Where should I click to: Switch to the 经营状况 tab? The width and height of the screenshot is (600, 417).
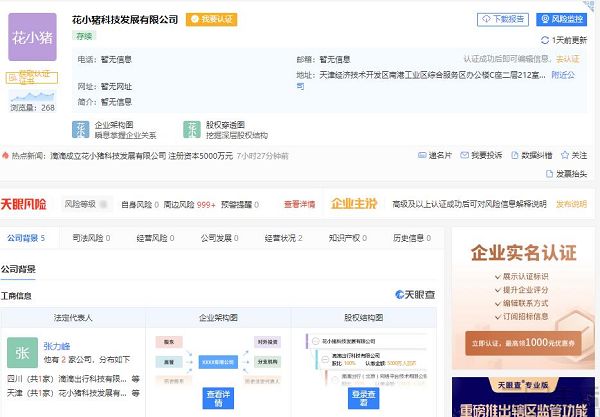[x=284, y=238]
